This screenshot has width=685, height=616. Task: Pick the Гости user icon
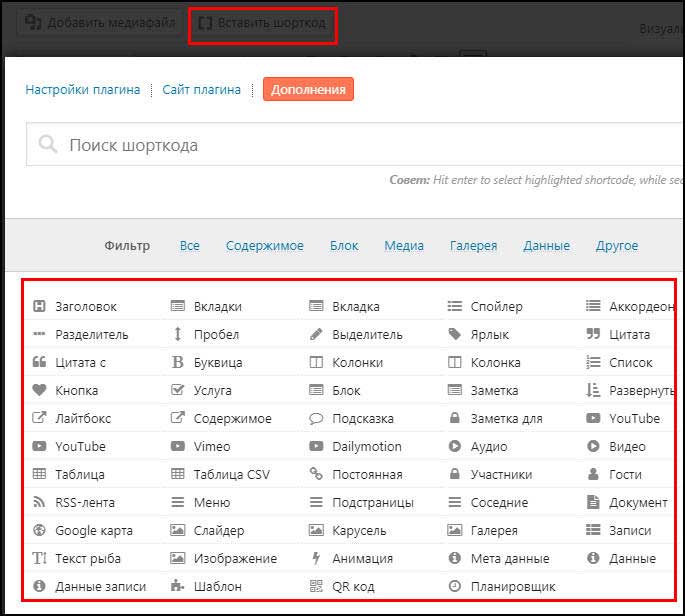(593, 474)
